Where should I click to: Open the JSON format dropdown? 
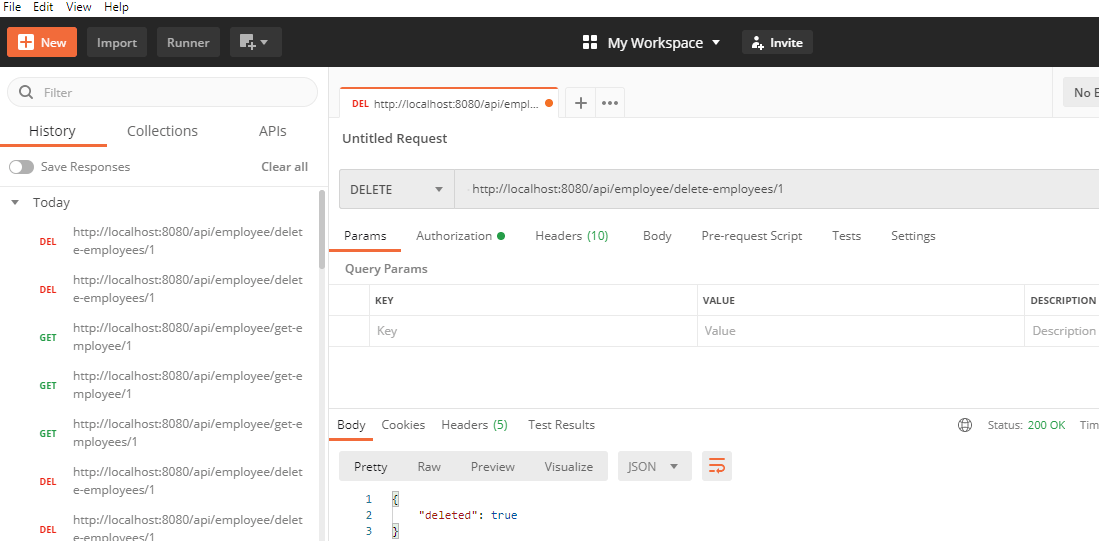(655, 466)
